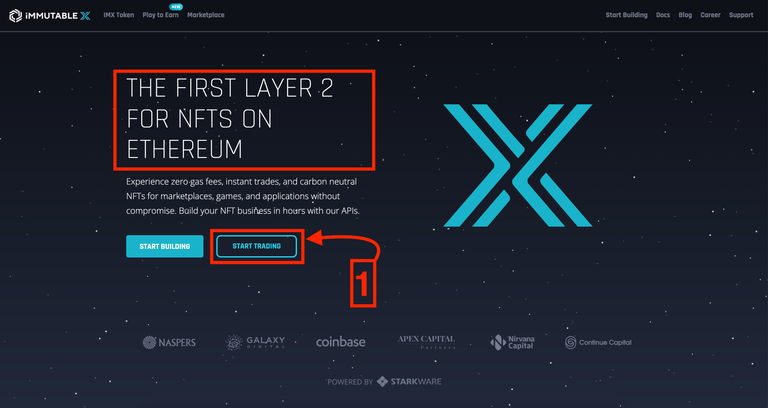Go to Play to Earn section
This screenshot has height=408, width=768.
pos(161,15)
